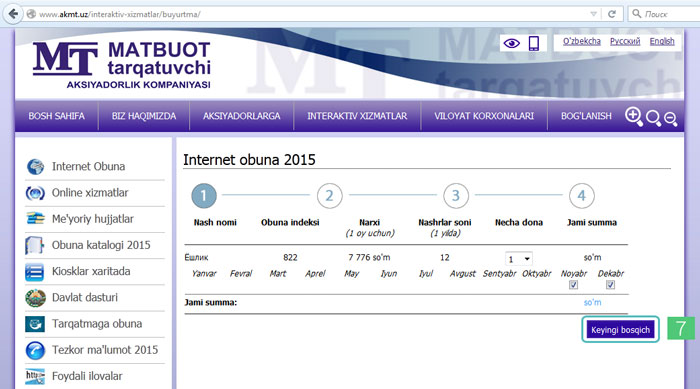Click step 4 circle indicator
The height and width of the screenshot is (389, 700).
click(x=582, y=196)
